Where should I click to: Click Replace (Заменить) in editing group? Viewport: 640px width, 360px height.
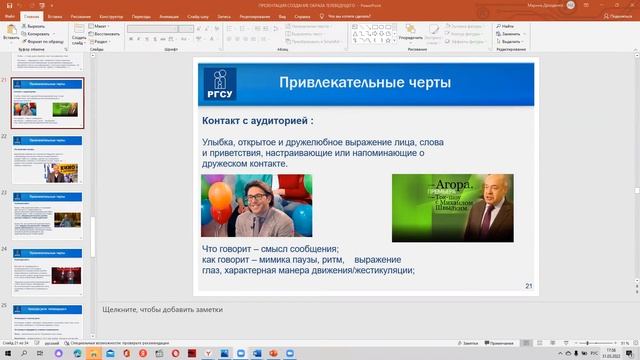508,34
